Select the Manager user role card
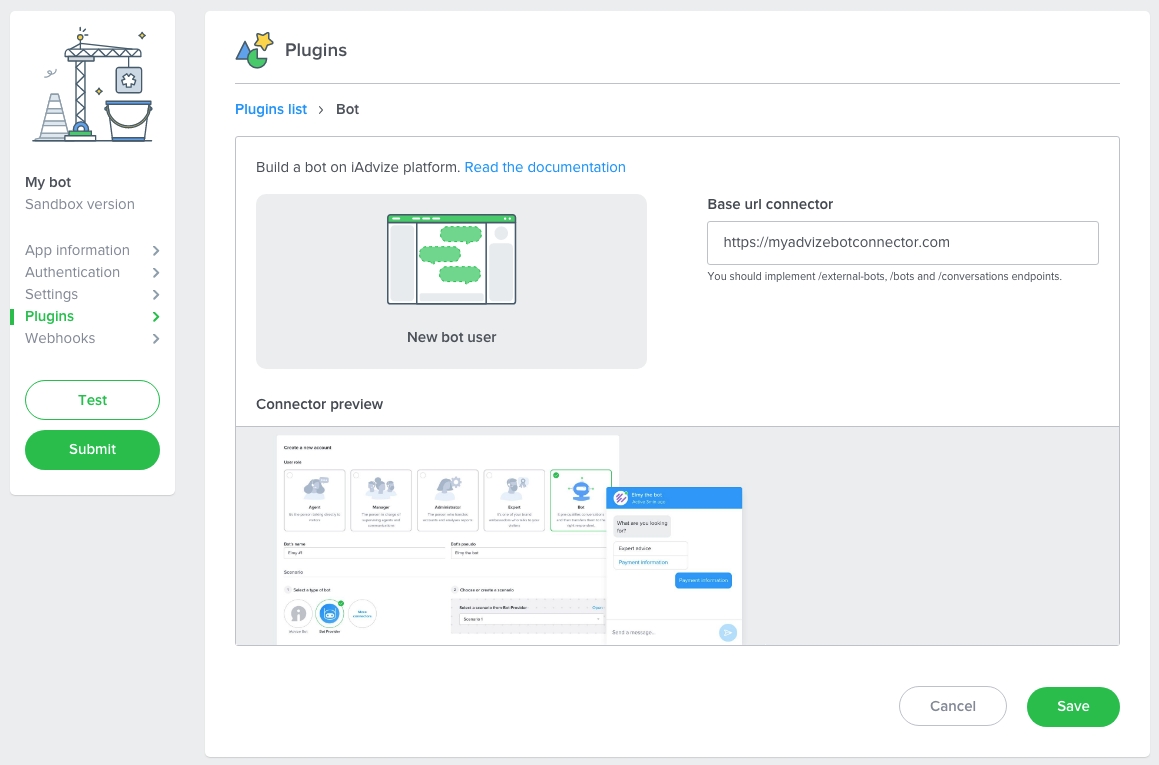 click(380, 500)
